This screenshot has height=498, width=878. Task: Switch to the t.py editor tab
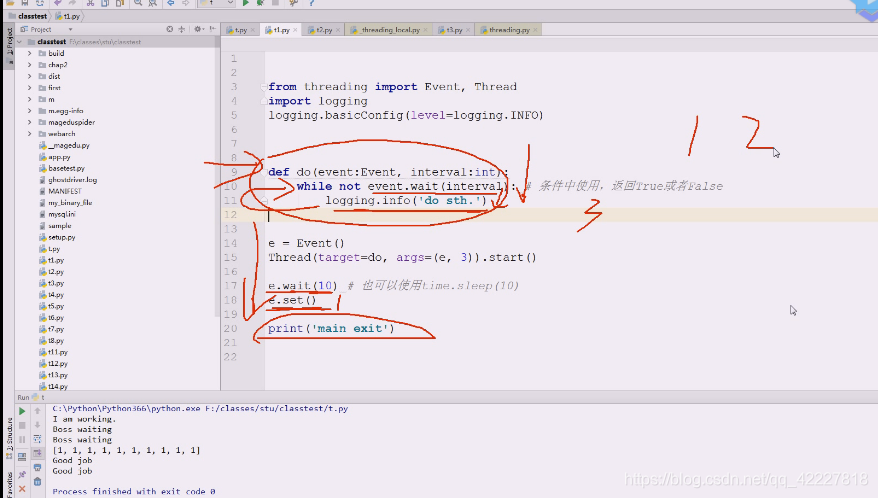pos(241,30)
